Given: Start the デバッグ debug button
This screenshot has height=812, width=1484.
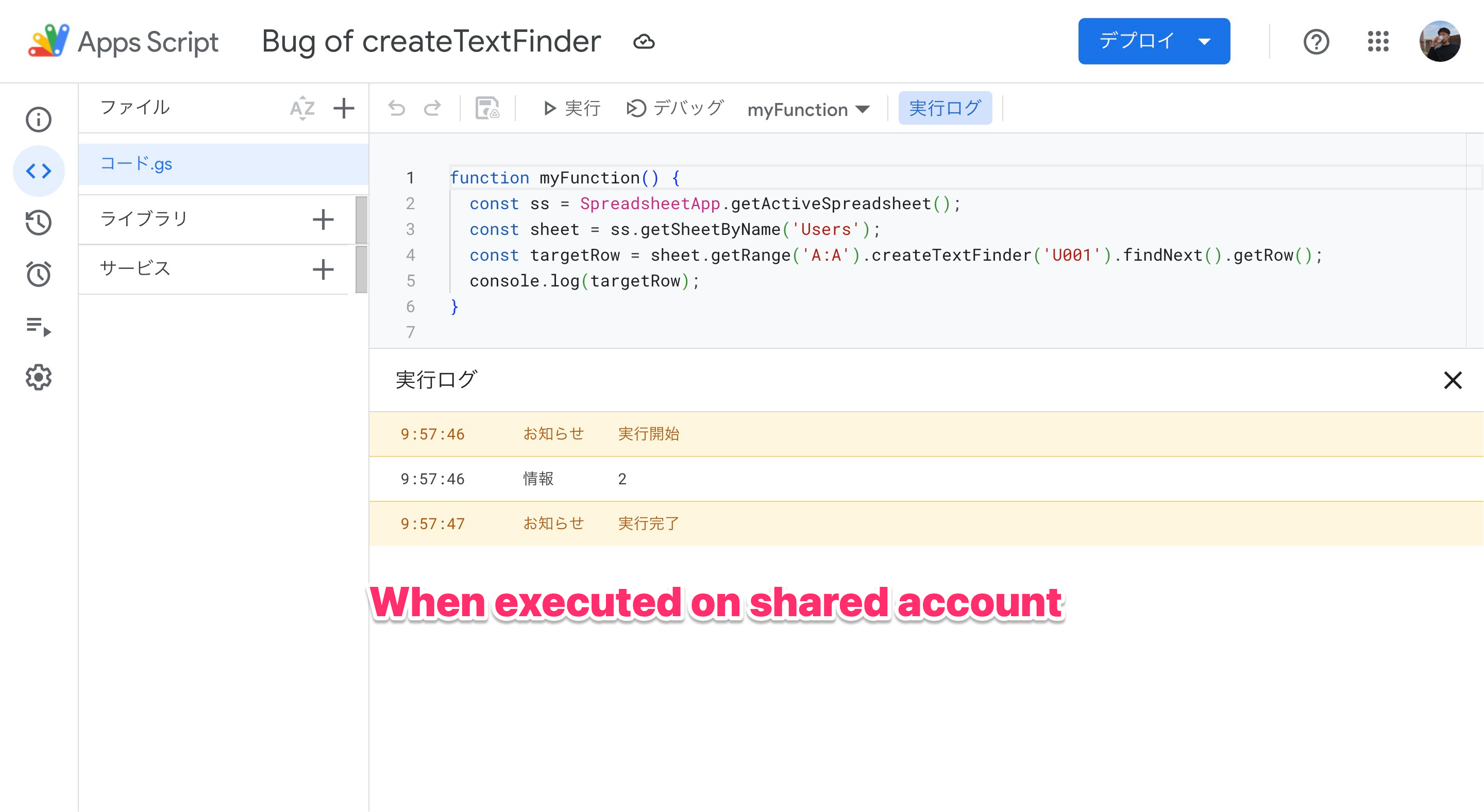Looking at the screenshot, I should (x=675, y=108).
